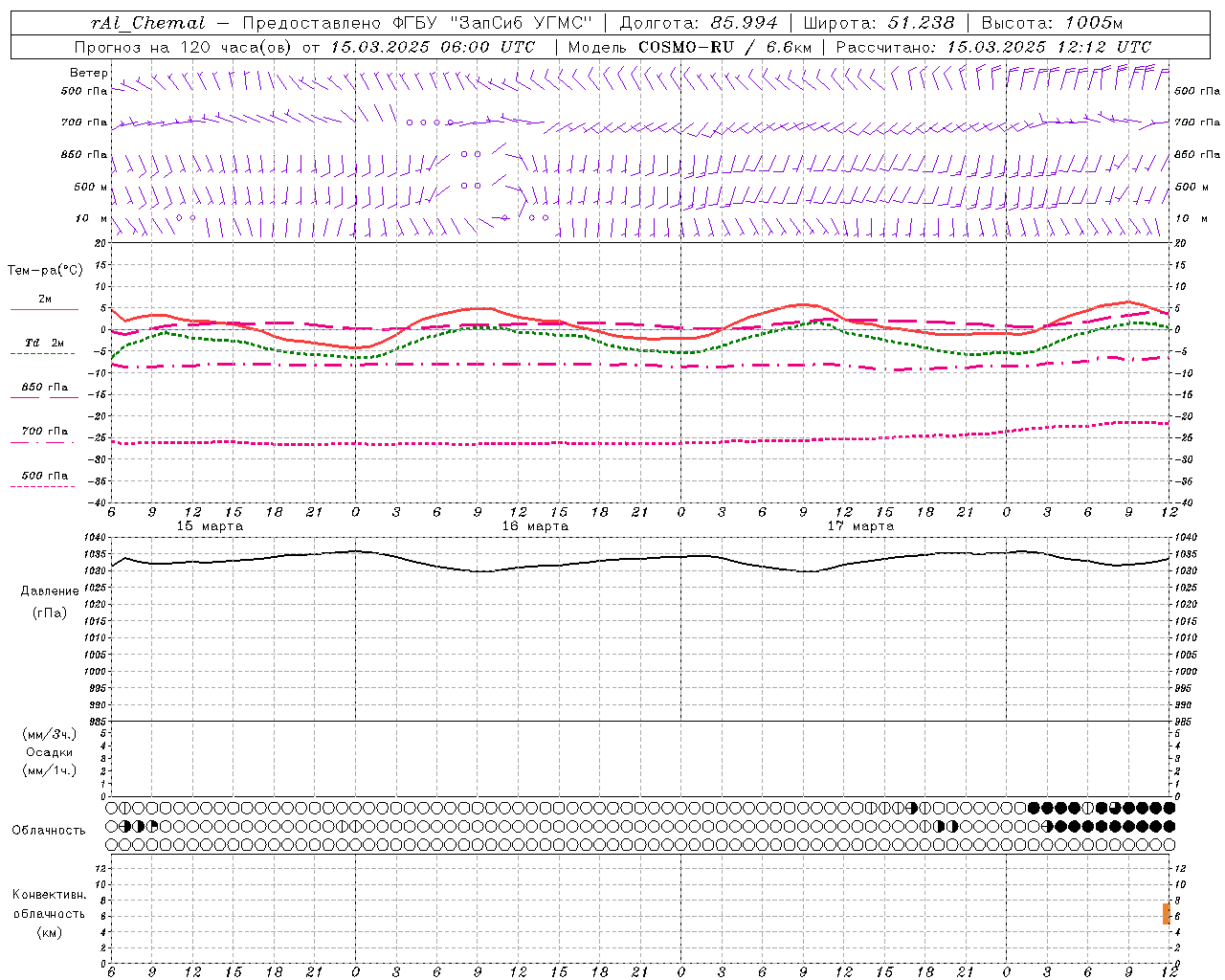Click the elevation text Высота: 1005м
The width and height of the screenshot is (1225, 980).
click(1053, 23)
